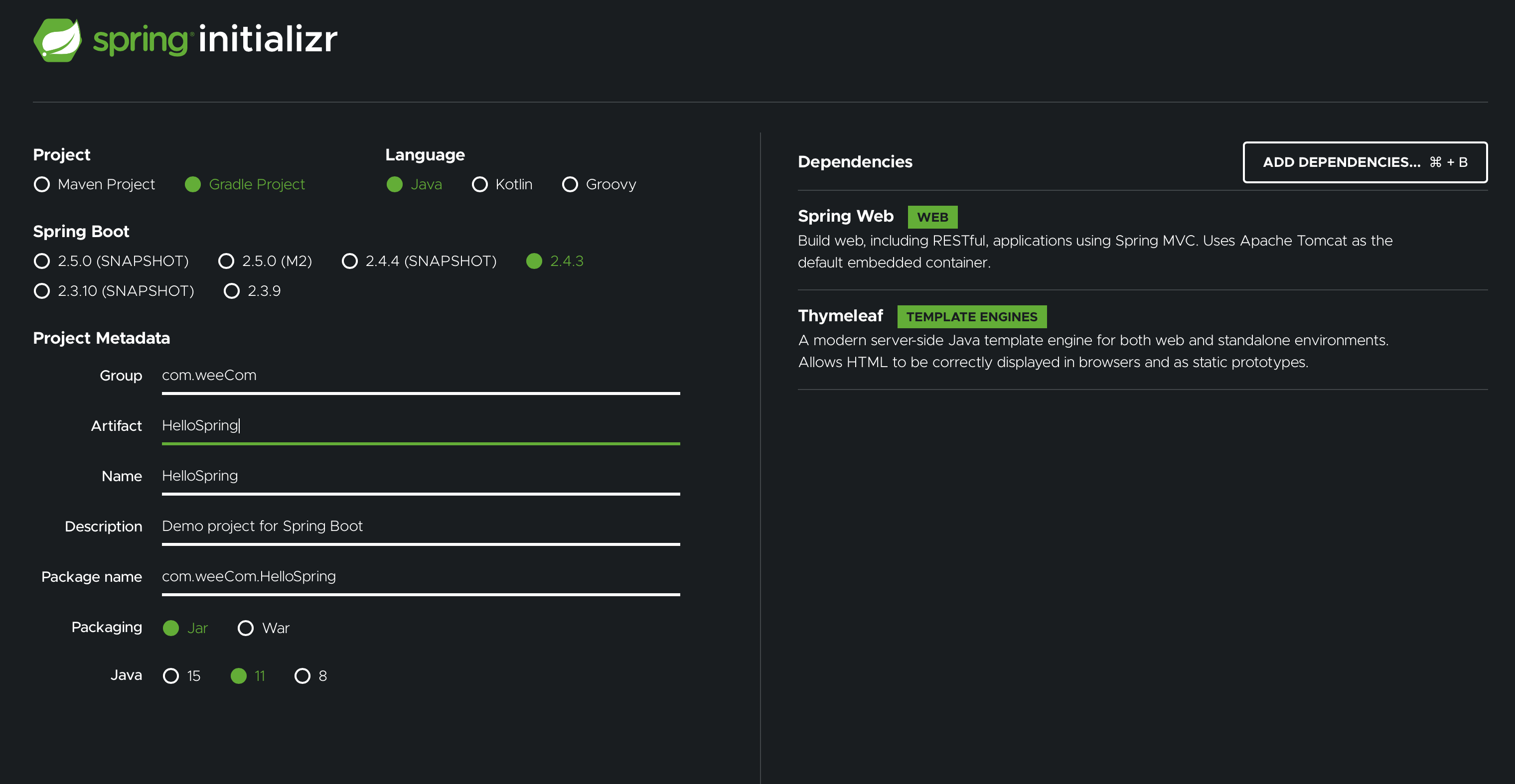Click the Thymeleaf description text

click(1093, 352)
